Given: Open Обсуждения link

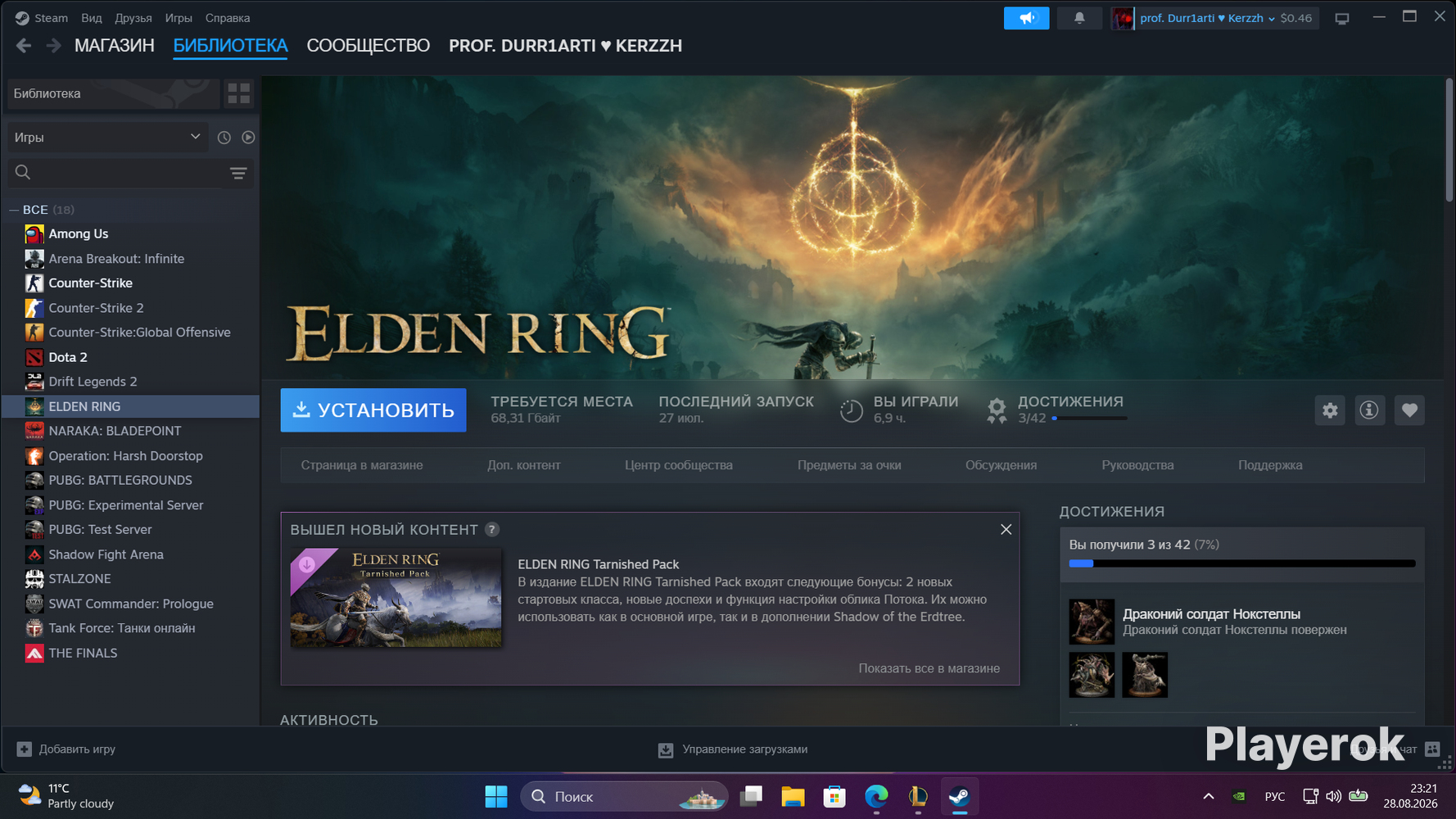Looking at the screenshot, I should 1001,465.
